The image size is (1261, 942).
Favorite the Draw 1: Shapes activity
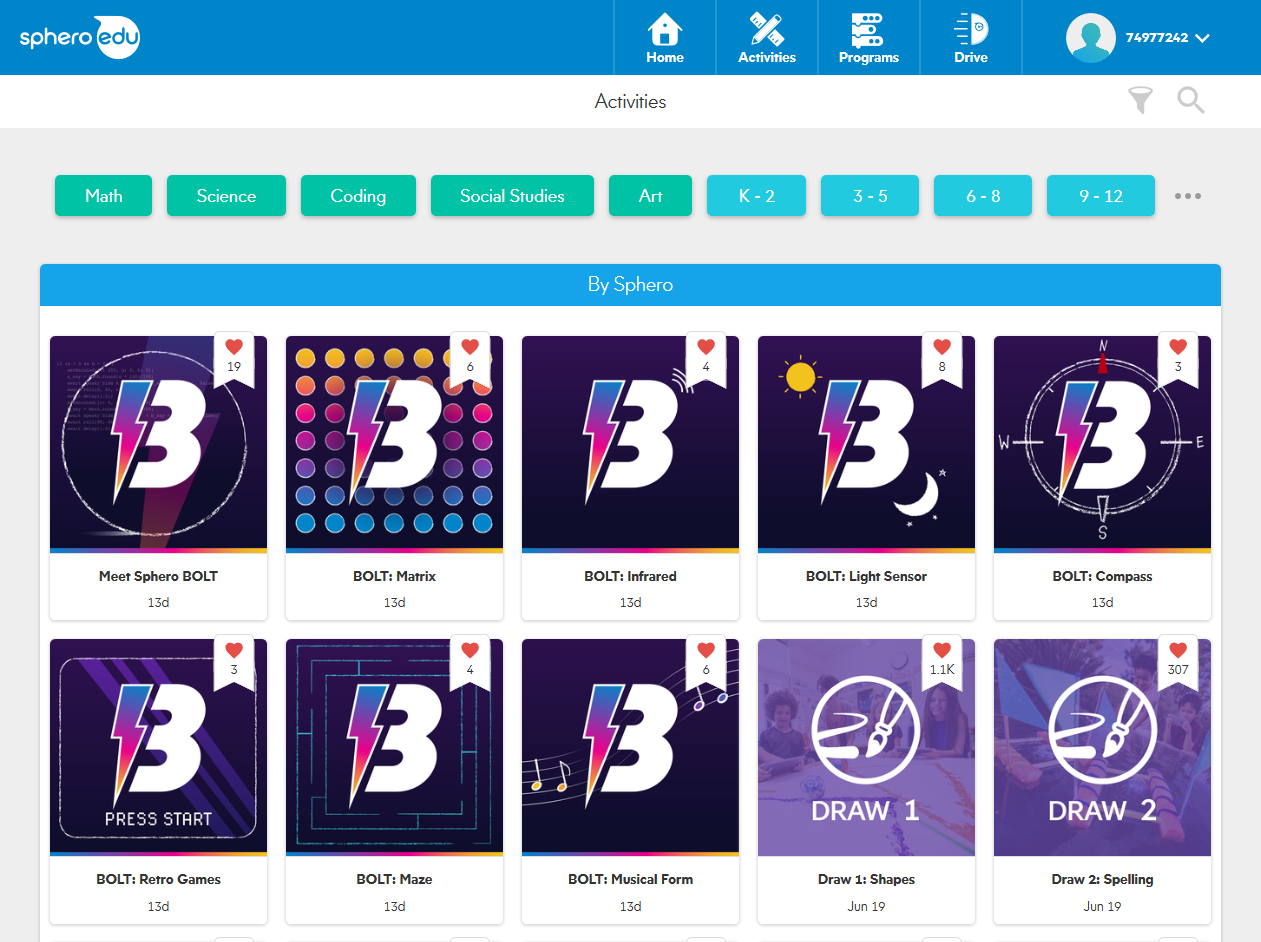pos(942,651)
